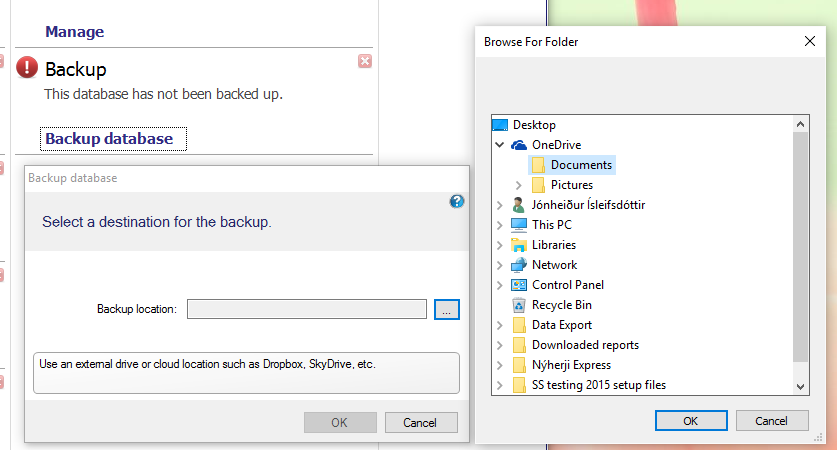The image size is (837, 450).
Task: Open the Backup database link
Action: 109,139
